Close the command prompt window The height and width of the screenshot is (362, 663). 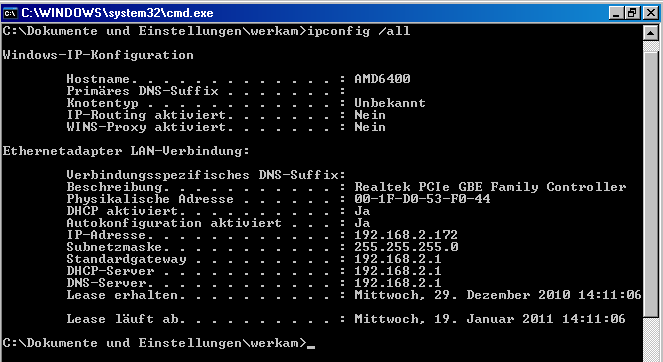pyautogui.click(x=651, y=14)
